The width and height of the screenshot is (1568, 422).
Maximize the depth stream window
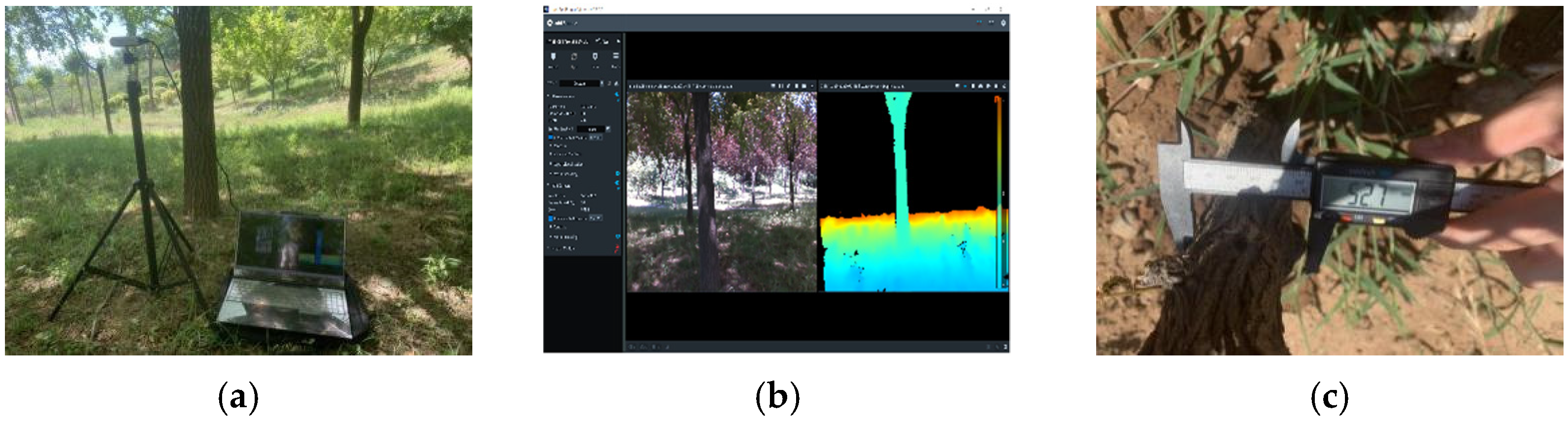coord(996,86)
